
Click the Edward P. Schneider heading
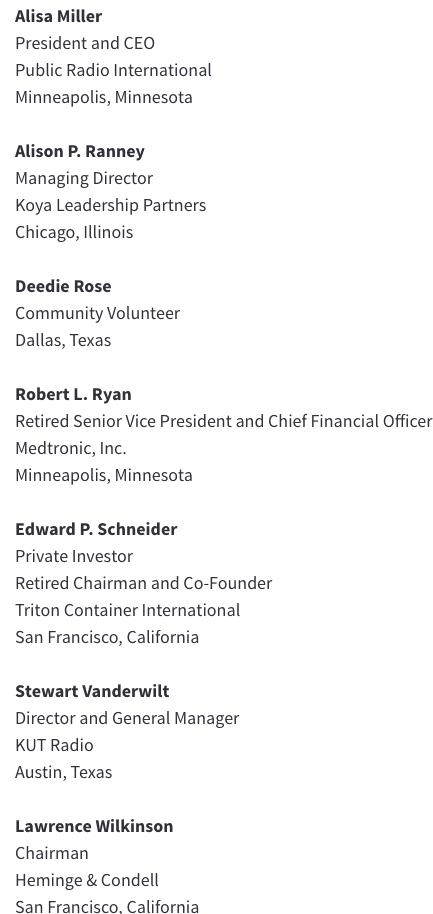[x=96, y=529]
